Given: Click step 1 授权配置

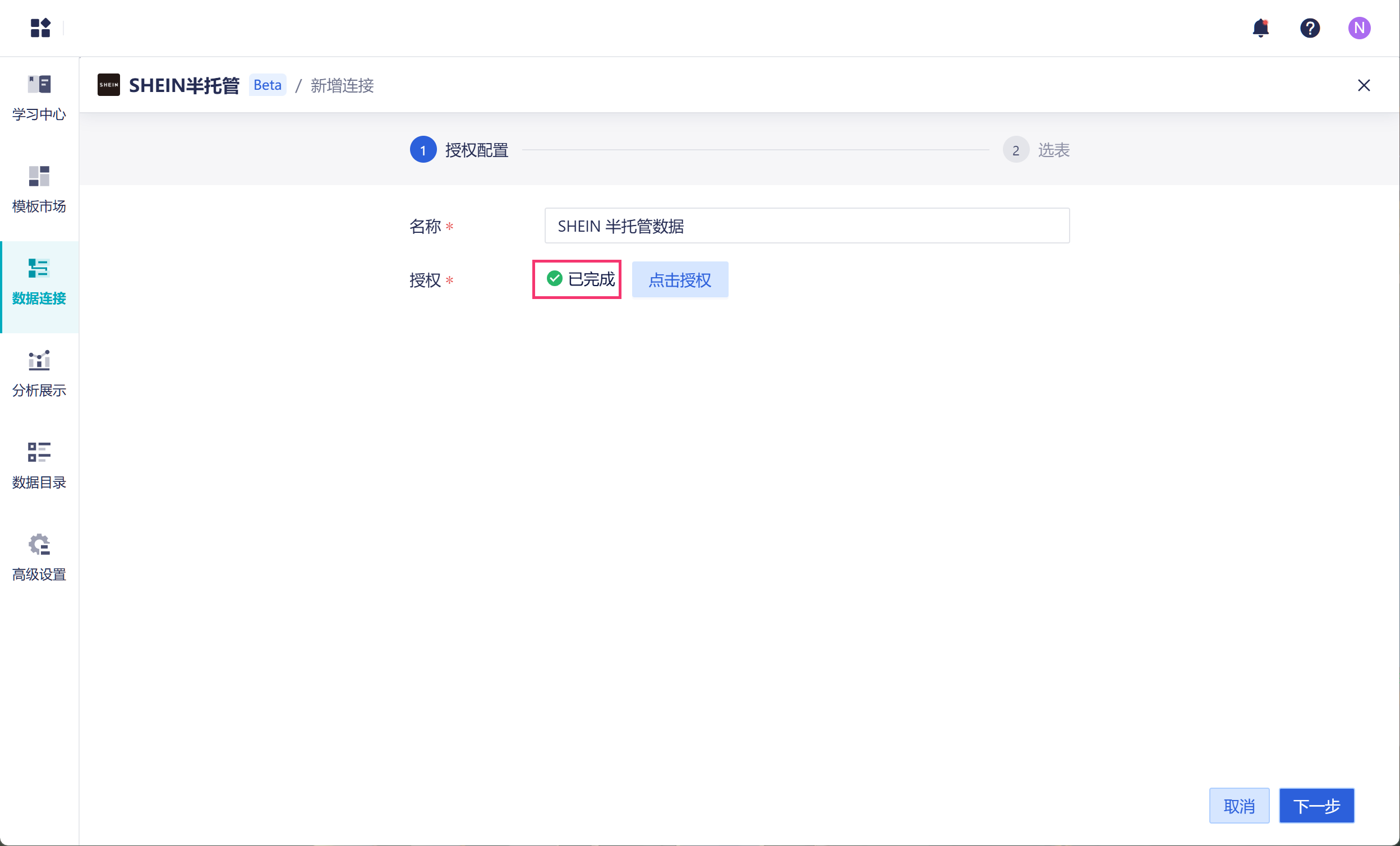Looking at the screenshot, I should click(459, 150).
